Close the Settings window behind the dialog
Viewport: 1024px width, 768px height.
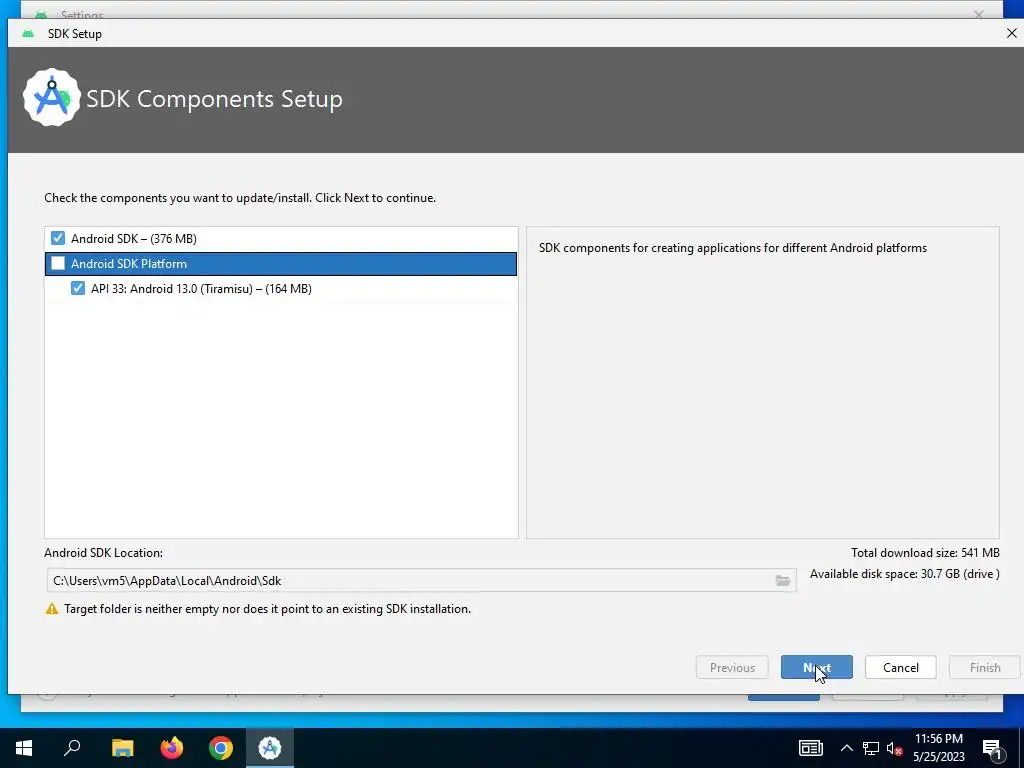[978, 14]
